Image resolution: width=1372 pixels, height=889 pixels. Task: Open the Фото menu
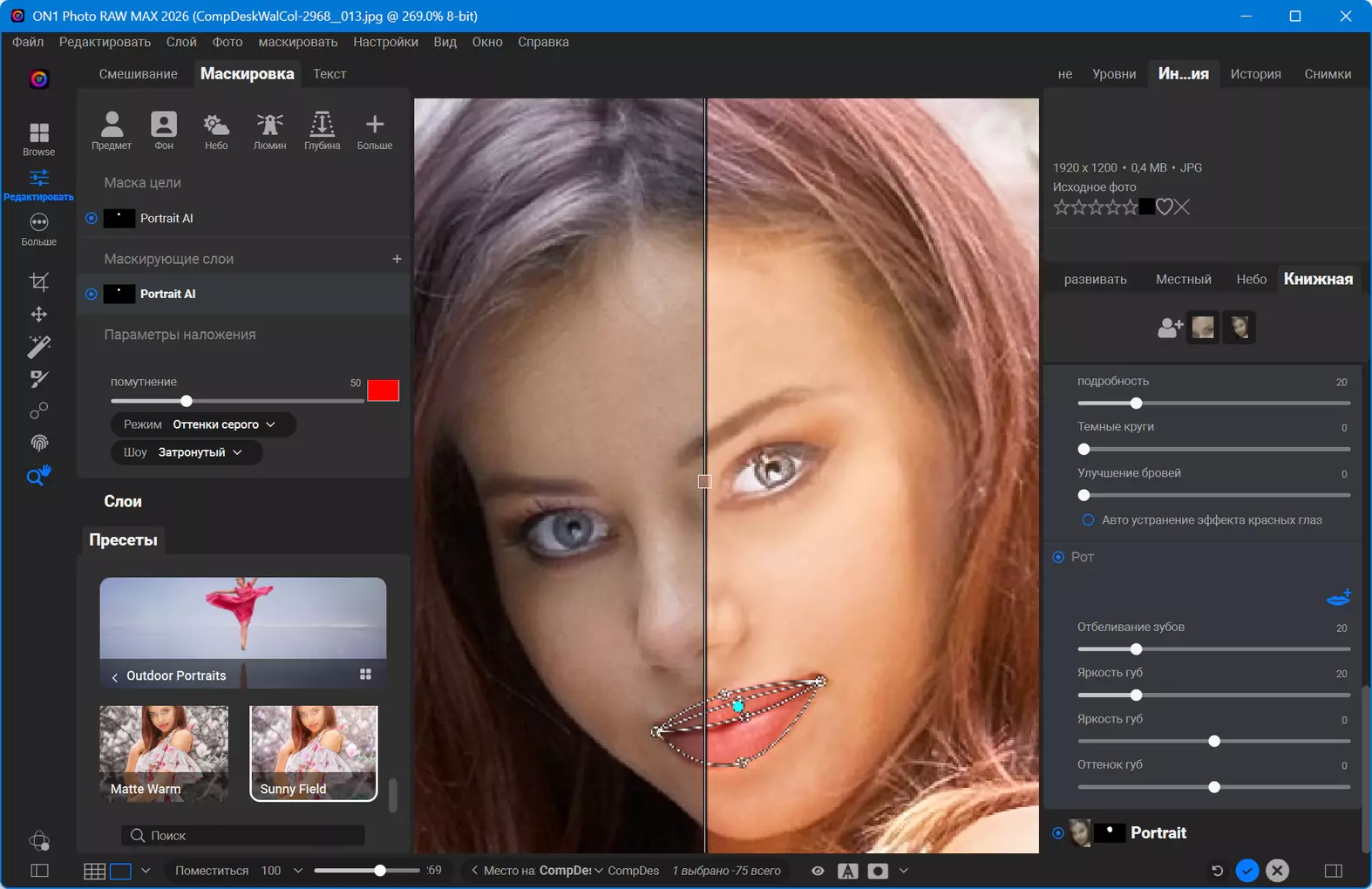point(228,42)
